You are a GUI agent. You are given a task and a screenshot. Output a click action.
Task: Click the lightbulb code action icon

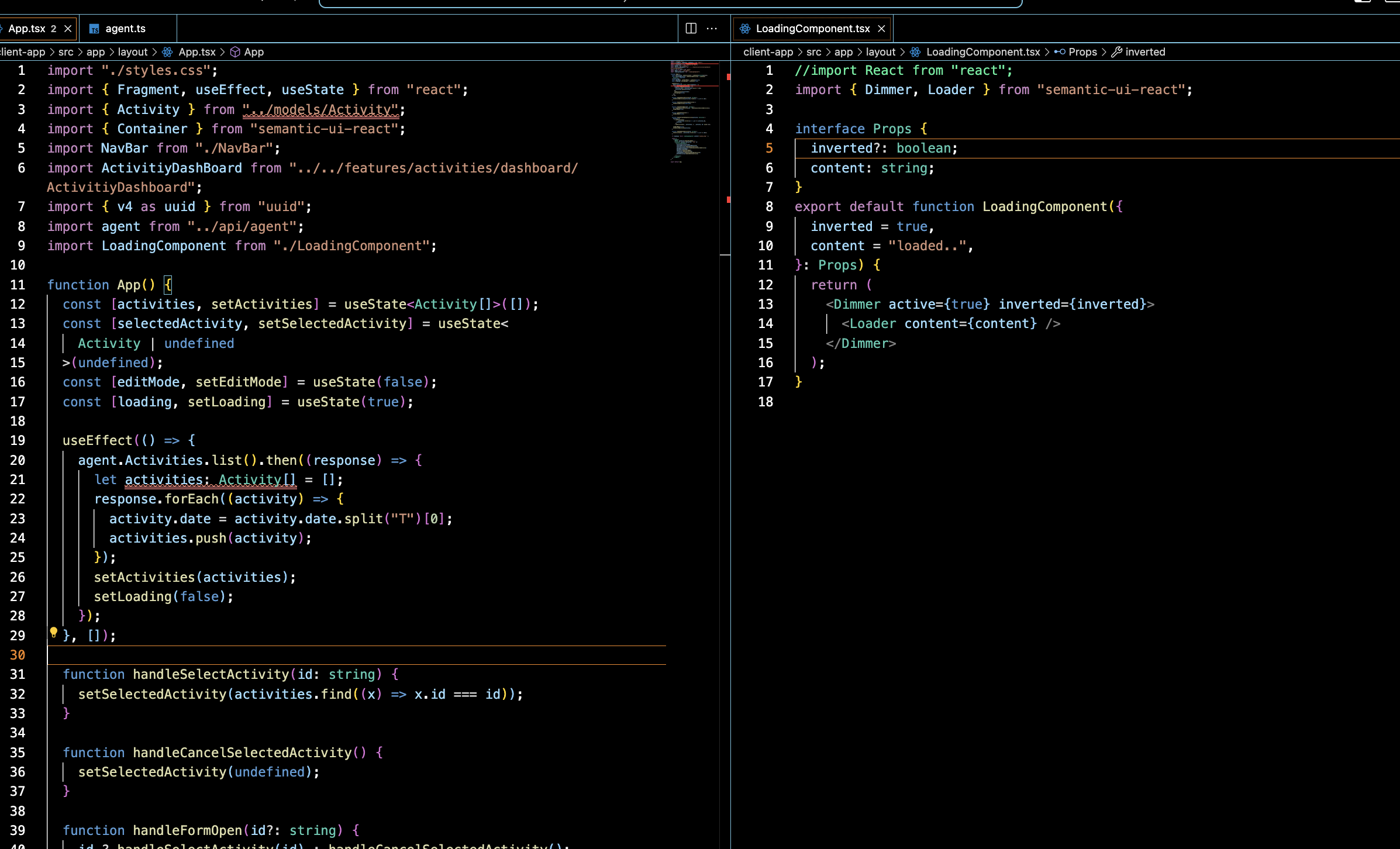click(x=53, y=632)
